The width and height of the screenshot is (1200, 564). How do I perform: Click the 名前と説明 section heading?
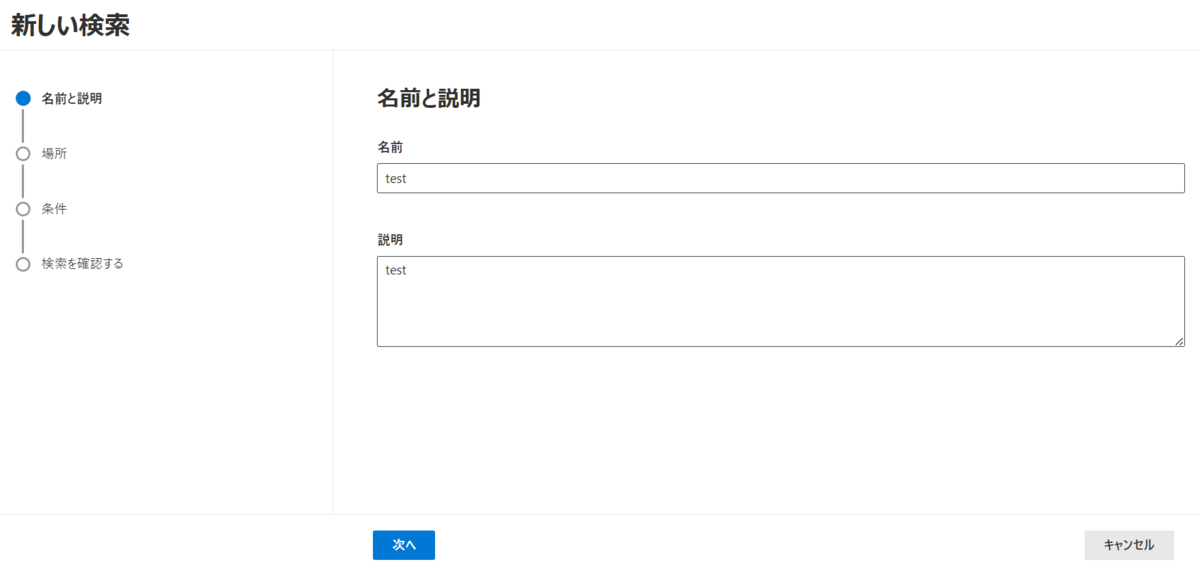tap(429, 98)
